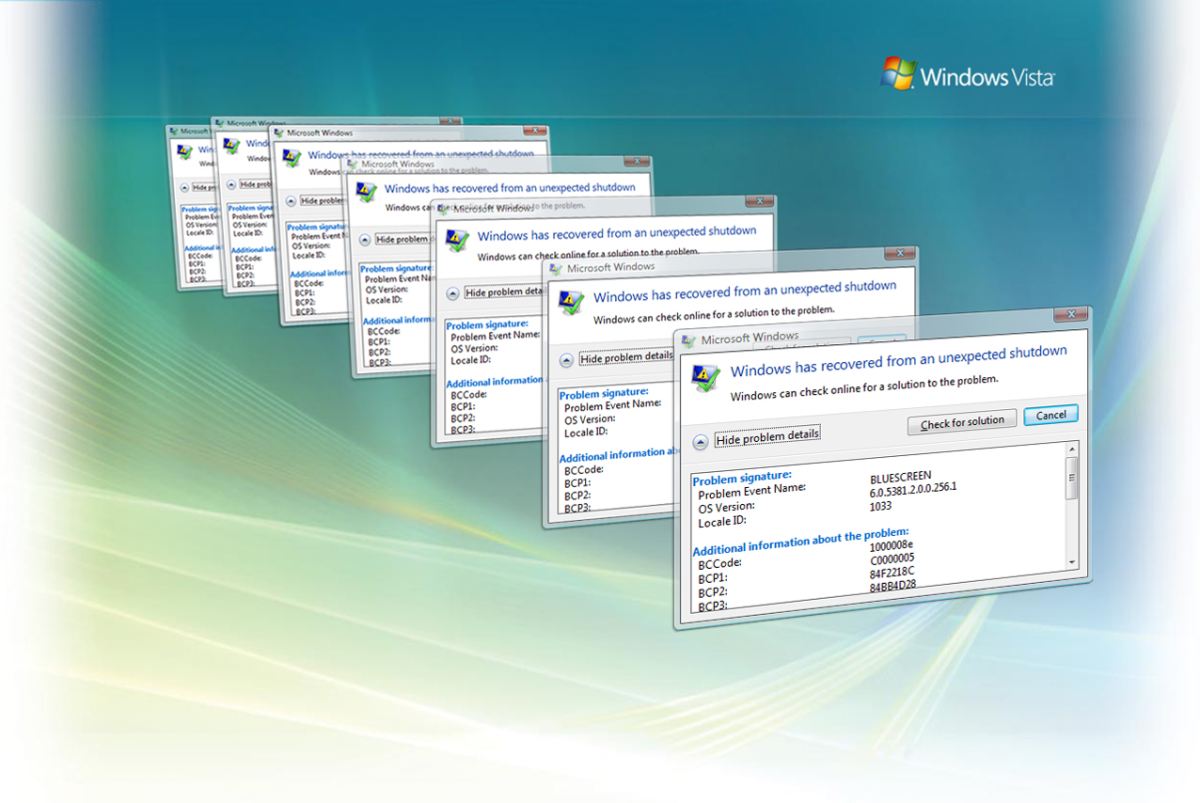This screenshot has width=1200, height=803.
Task: Click the BCP1 value C0000005
Action: coord(893,558)
